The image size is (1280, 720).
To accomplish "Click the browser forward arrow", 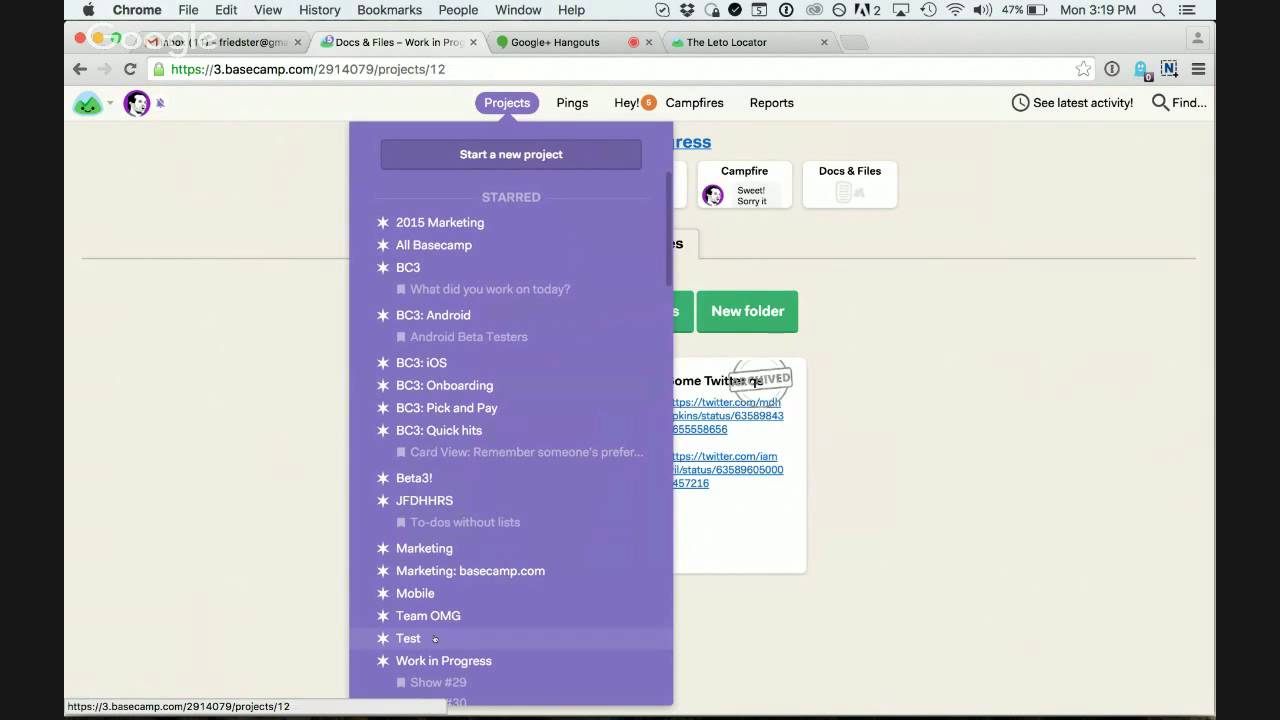I will point(104,69).
